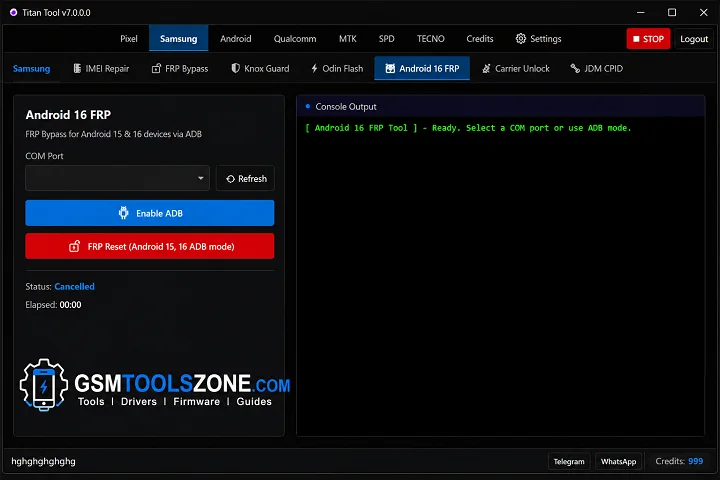Viewport: 720px width, 480px height.
Task: Open the JDM CPID tab
Action: (x=596, y=68)
